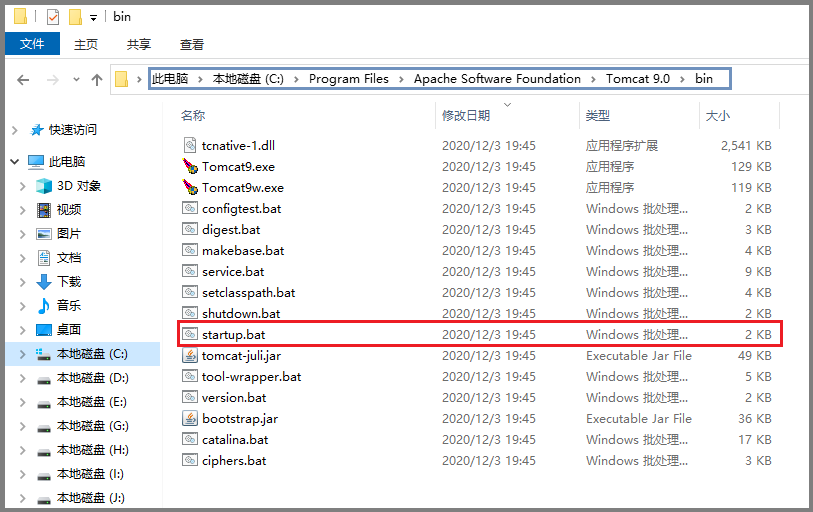Expand the 快速访问 tree node

pos(15,130)
